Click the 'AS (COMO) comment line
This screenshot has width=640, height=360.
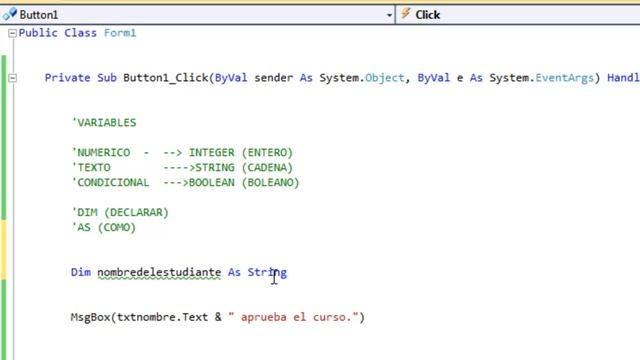click(x=104, y=227)
